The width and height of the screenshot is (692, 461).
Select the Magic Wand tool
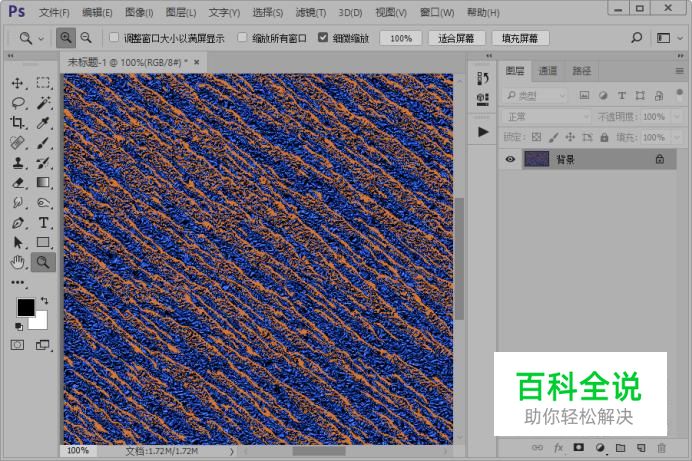click(43, 103)
